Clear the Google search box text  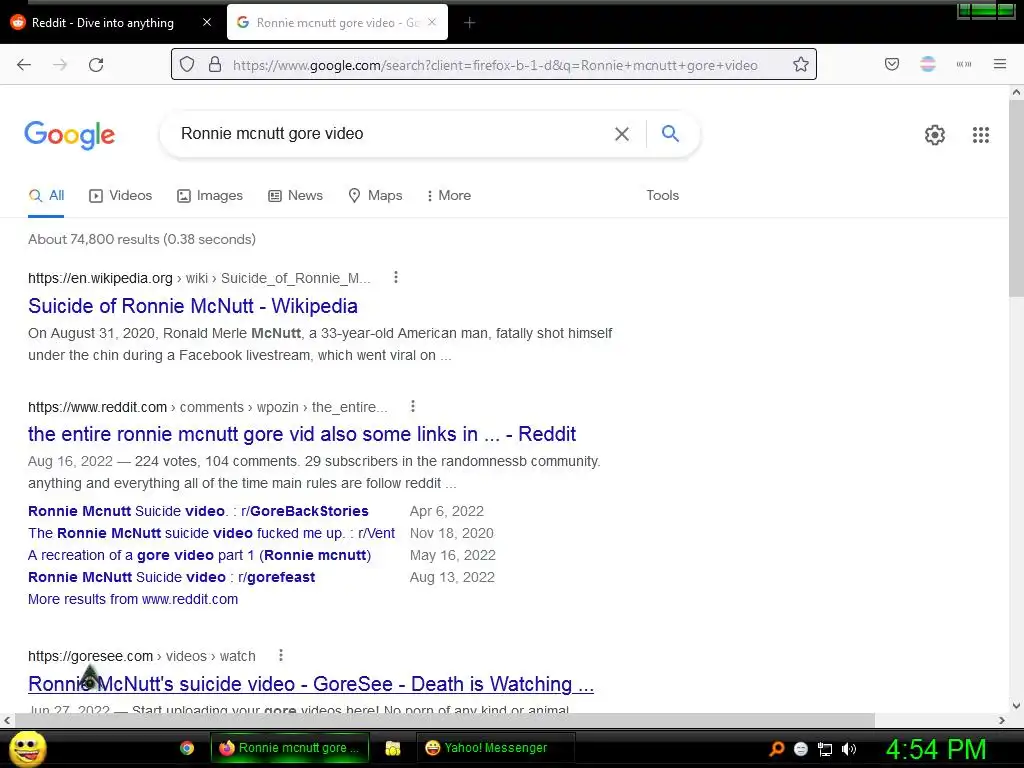622,134
